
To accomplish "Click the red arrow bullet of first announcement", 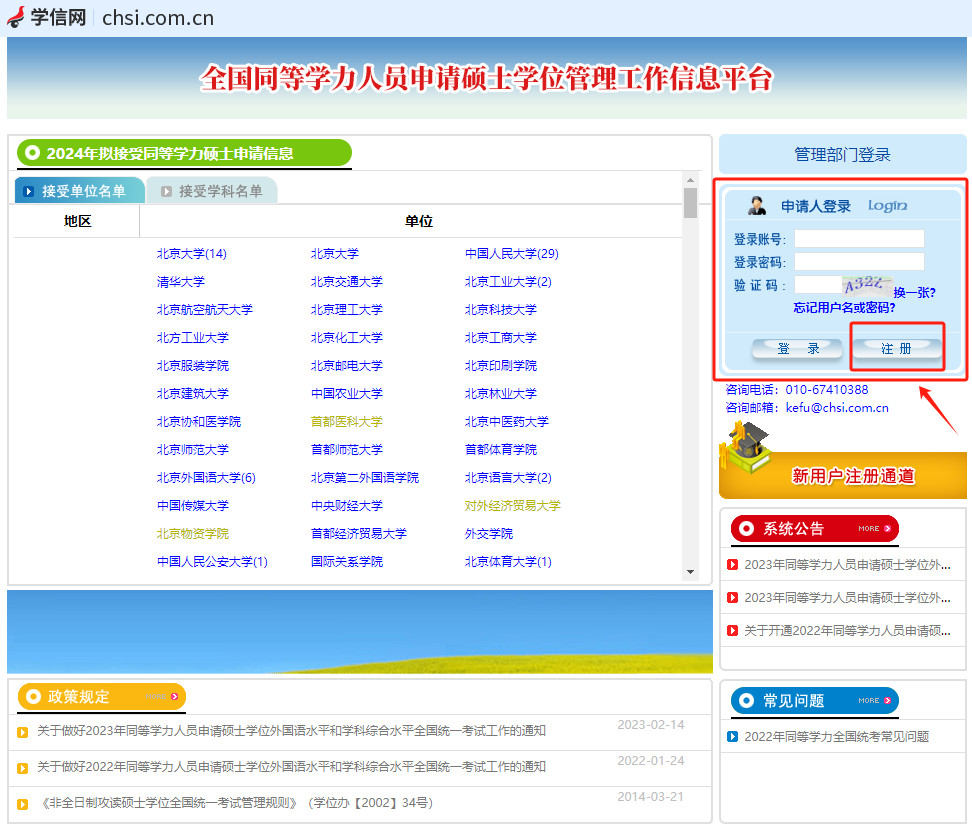I will (x=732, y=565).
